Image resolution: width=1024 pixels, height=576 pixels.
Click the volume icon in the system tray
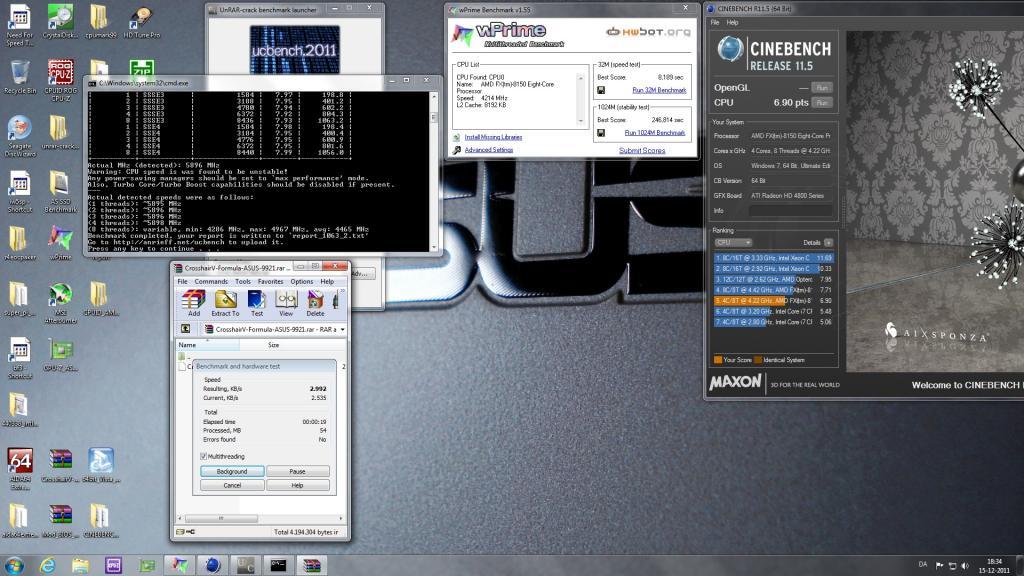(965, 566)
